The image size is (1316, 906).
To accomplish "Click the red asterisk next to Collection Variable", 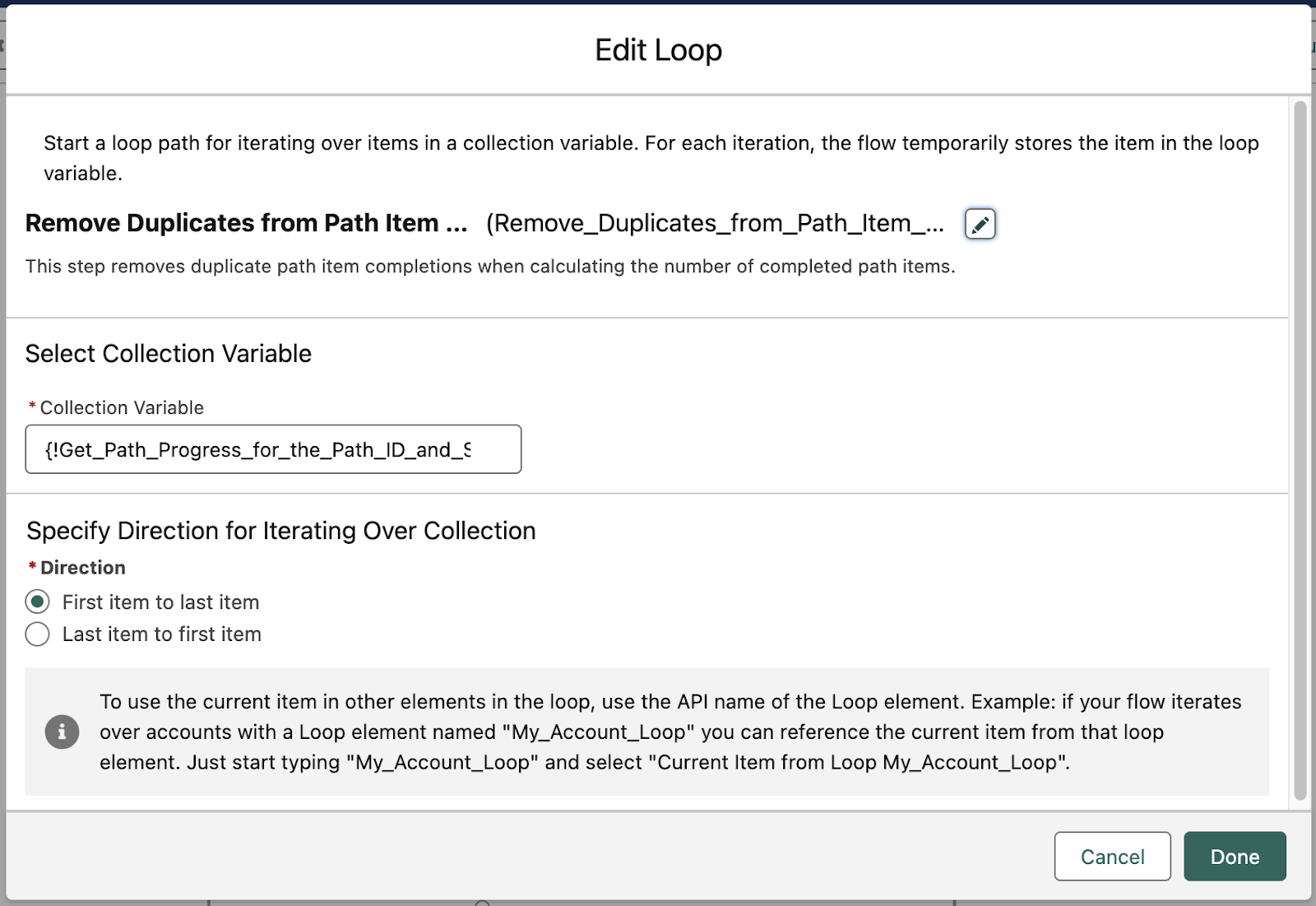I will coord(32,407).
